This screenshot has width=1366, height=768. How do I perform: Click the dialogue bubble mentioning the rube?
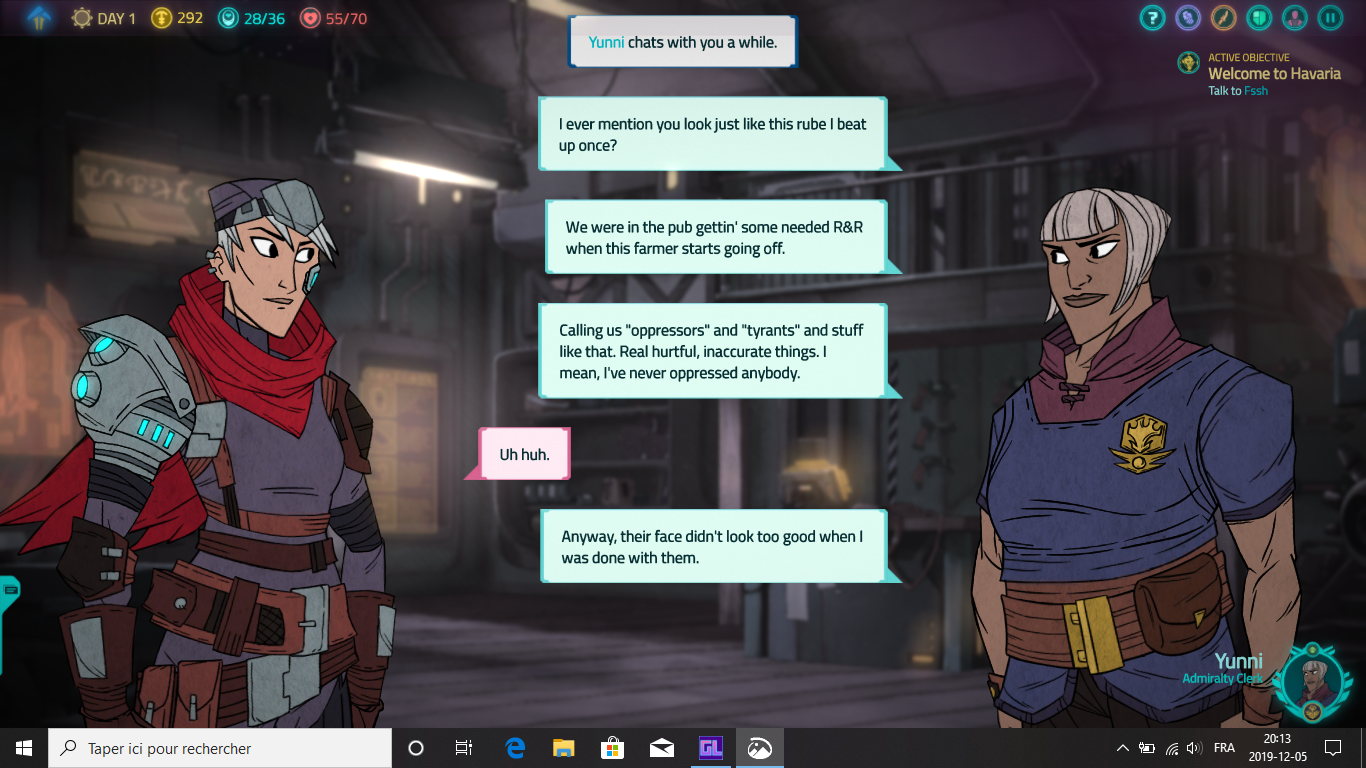point(713,134)
